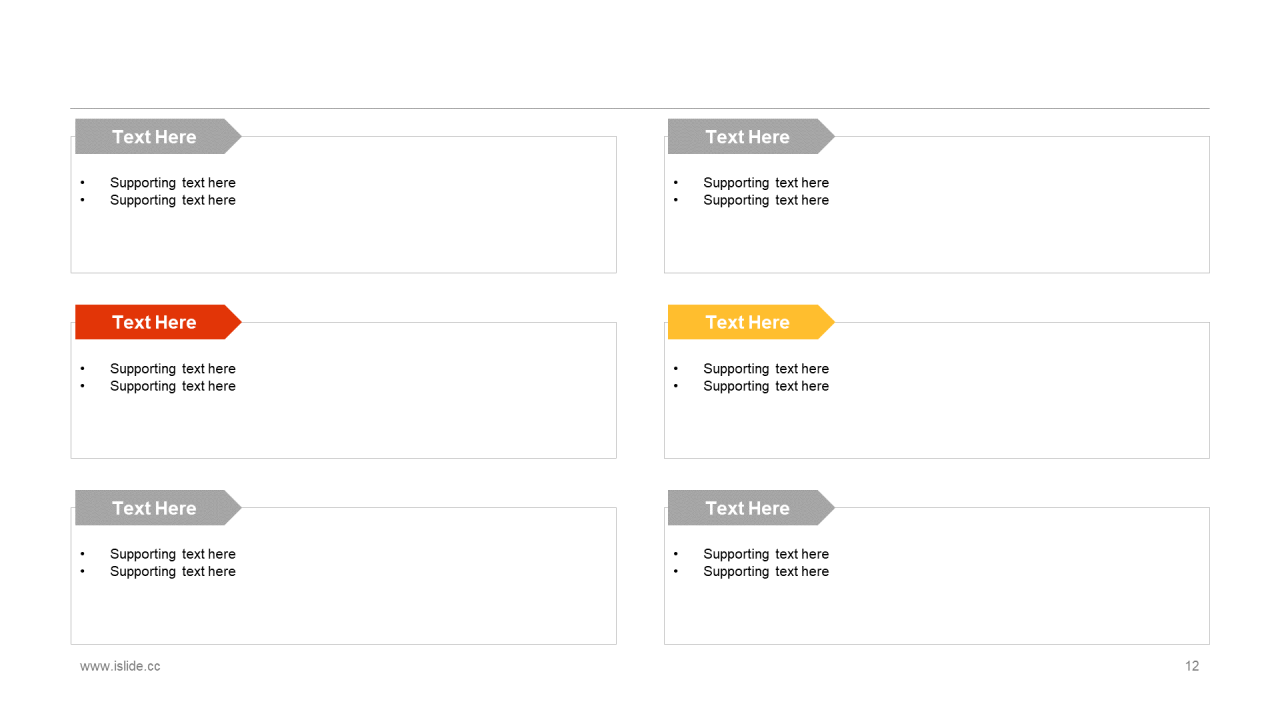Click first bullet under the yellow banner
The image size is (1280, 720).
[x=766, y=369]
